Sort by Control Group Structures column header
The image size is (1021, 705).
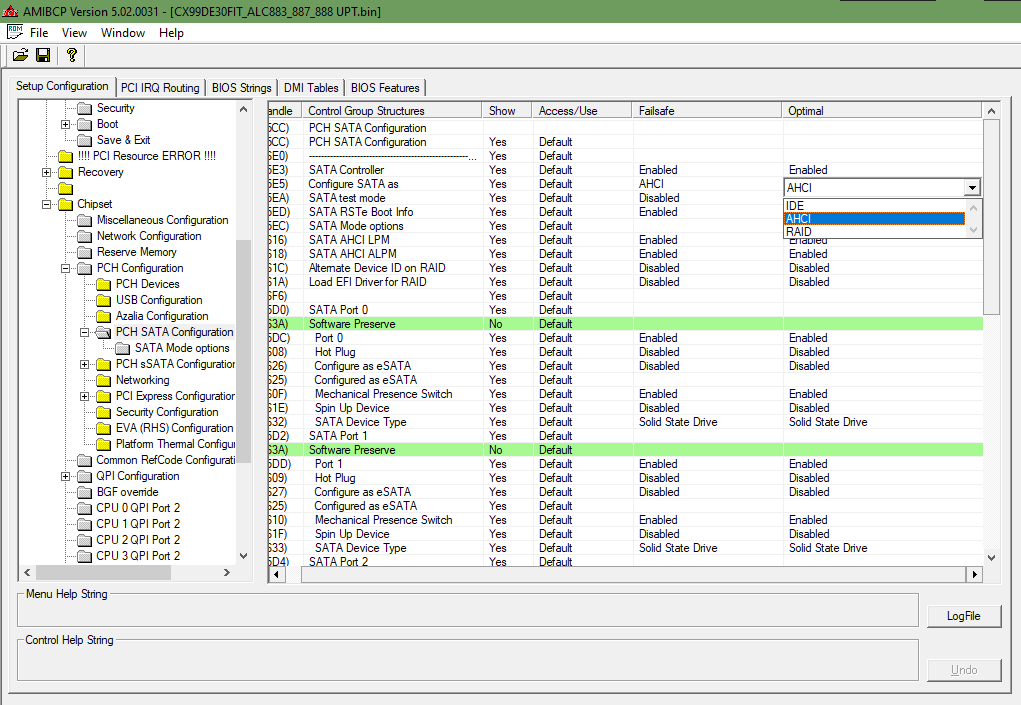point(391,111)
